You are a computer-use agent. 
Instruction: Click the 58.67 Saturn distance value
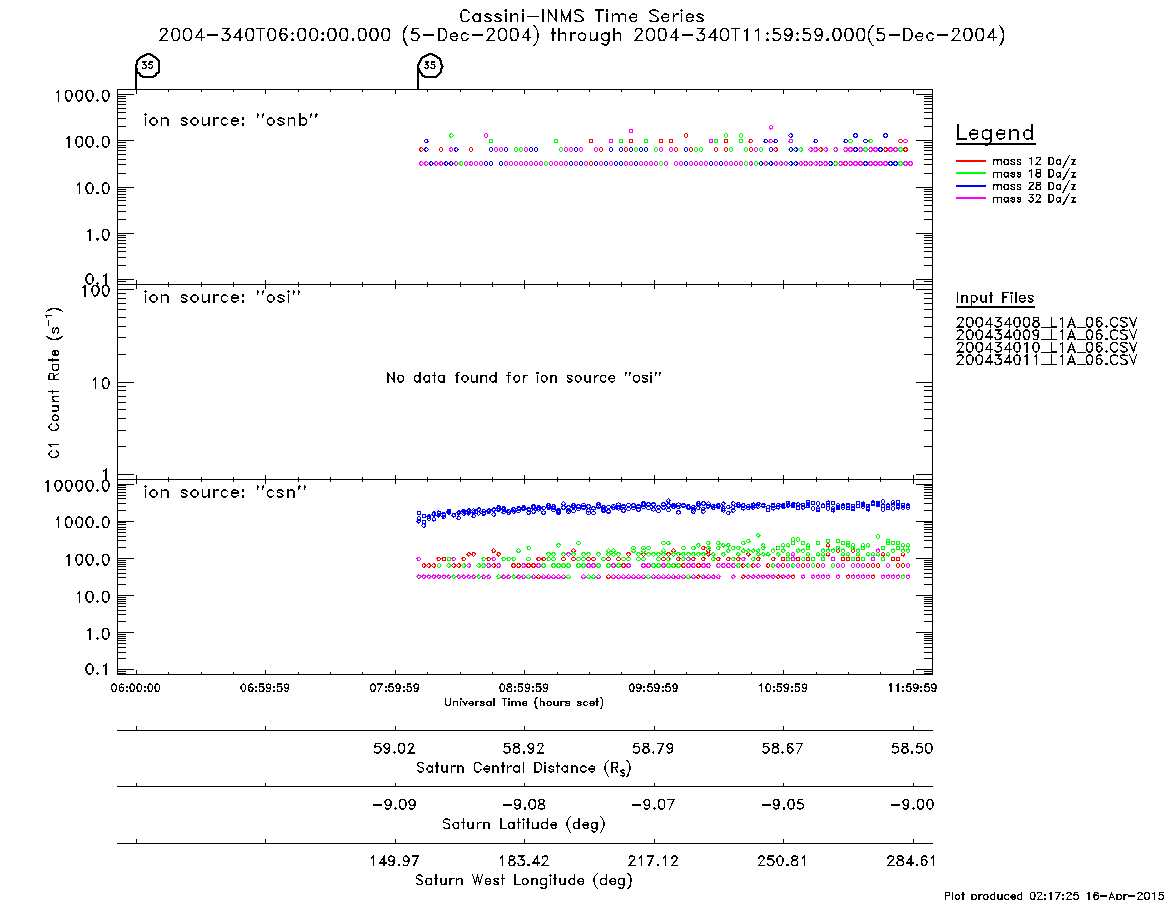(782, 748)
